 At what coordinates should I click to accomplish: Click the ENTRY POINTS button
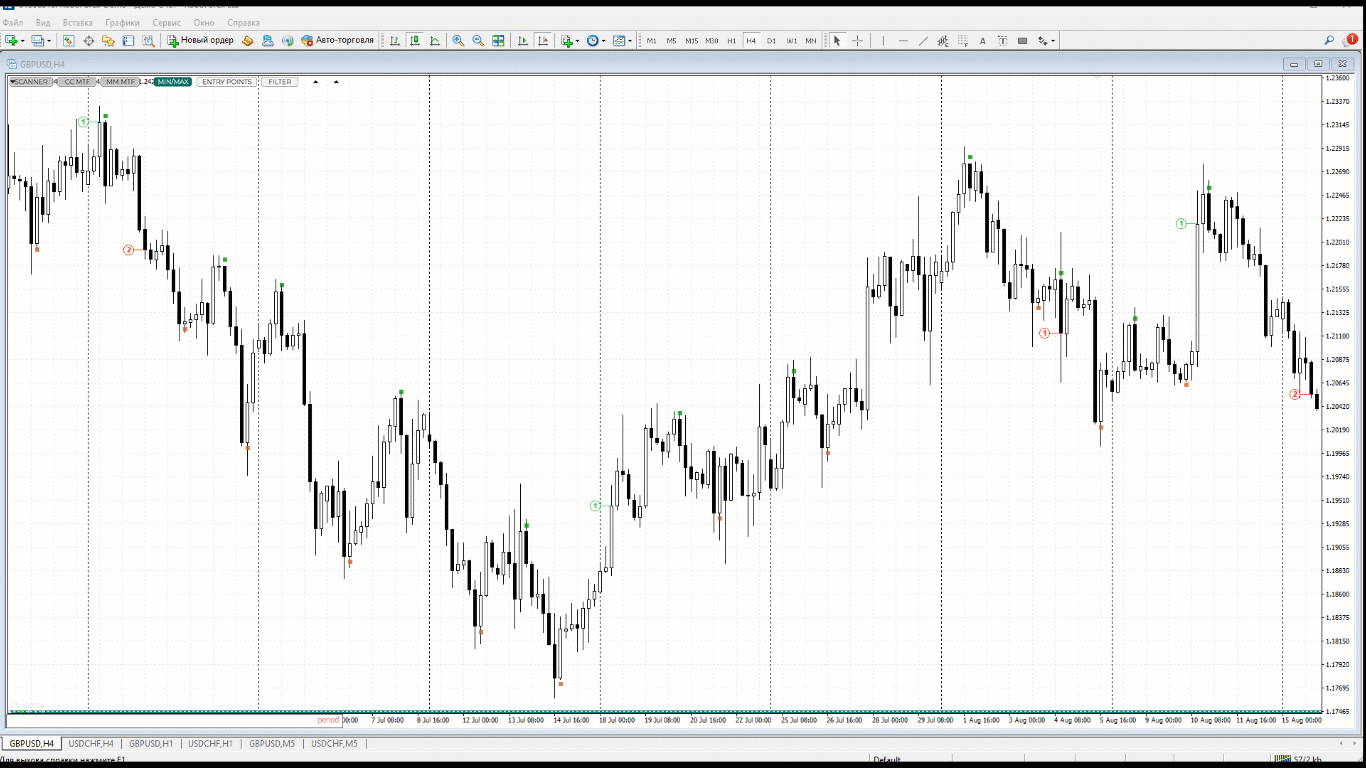227,82
